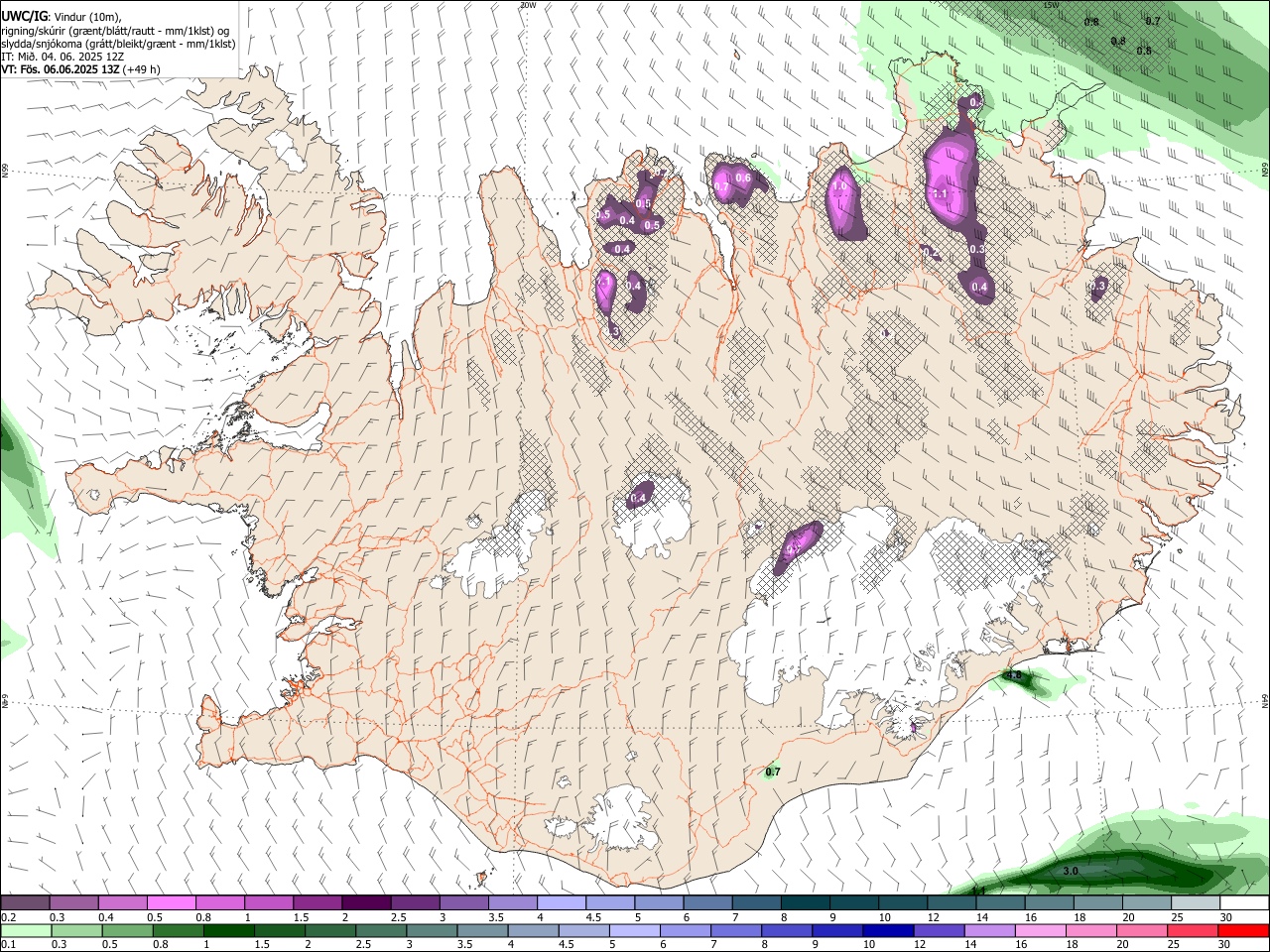Viewport: 1270px width, 952px height.
Task: Click the '0.2' tick label on the snow scale
Action: point(10,917)
